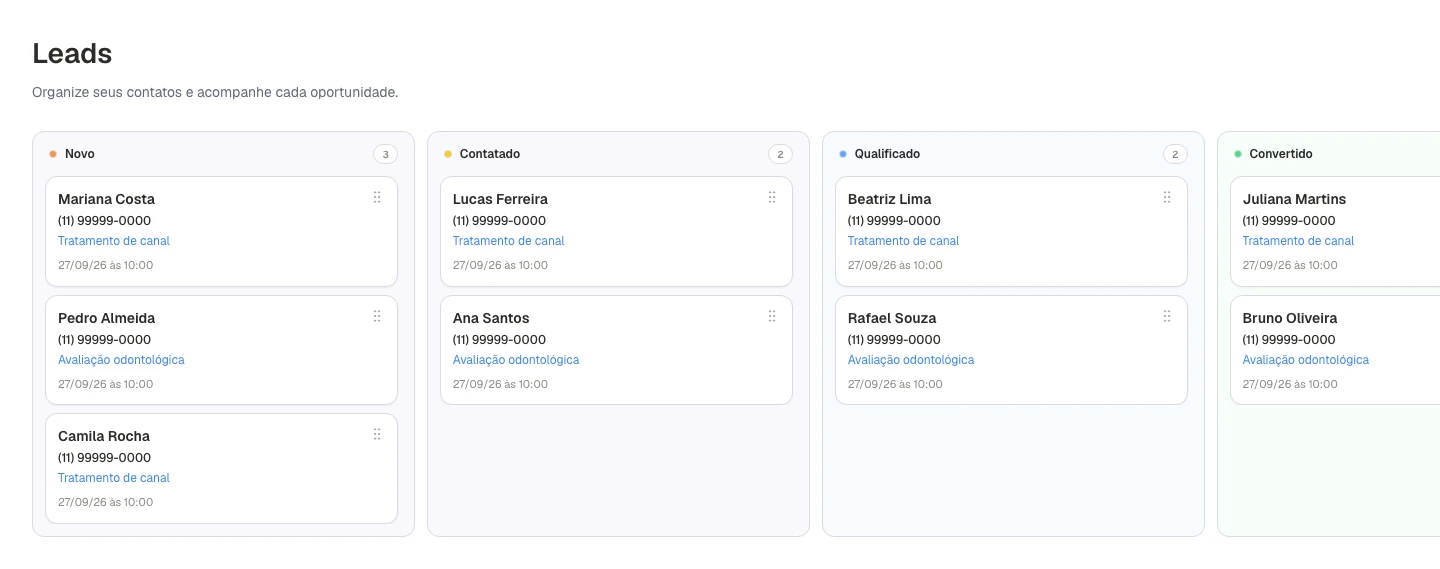Open the Bruno Oliveira lead name
The height and width of the screenshot is (569, 1440).
point(1290,318)
